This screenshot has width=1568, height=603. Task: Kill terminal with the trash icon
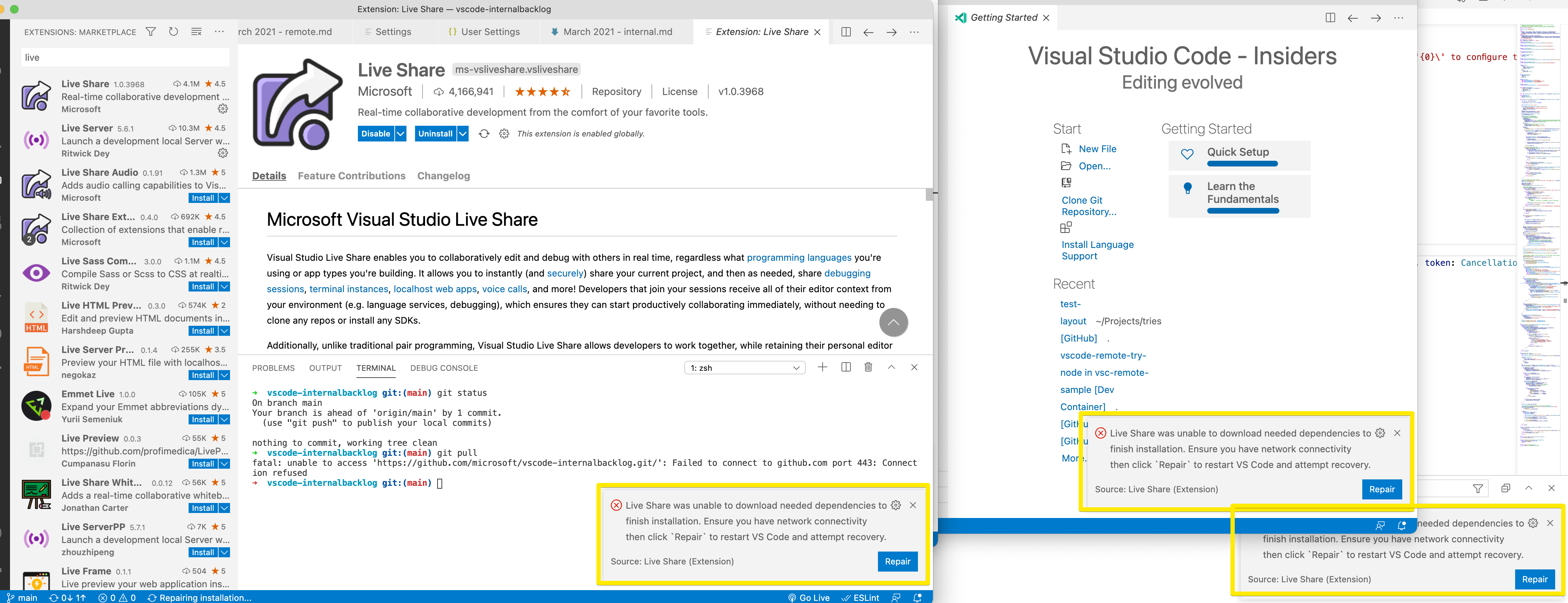coord(868,367)
